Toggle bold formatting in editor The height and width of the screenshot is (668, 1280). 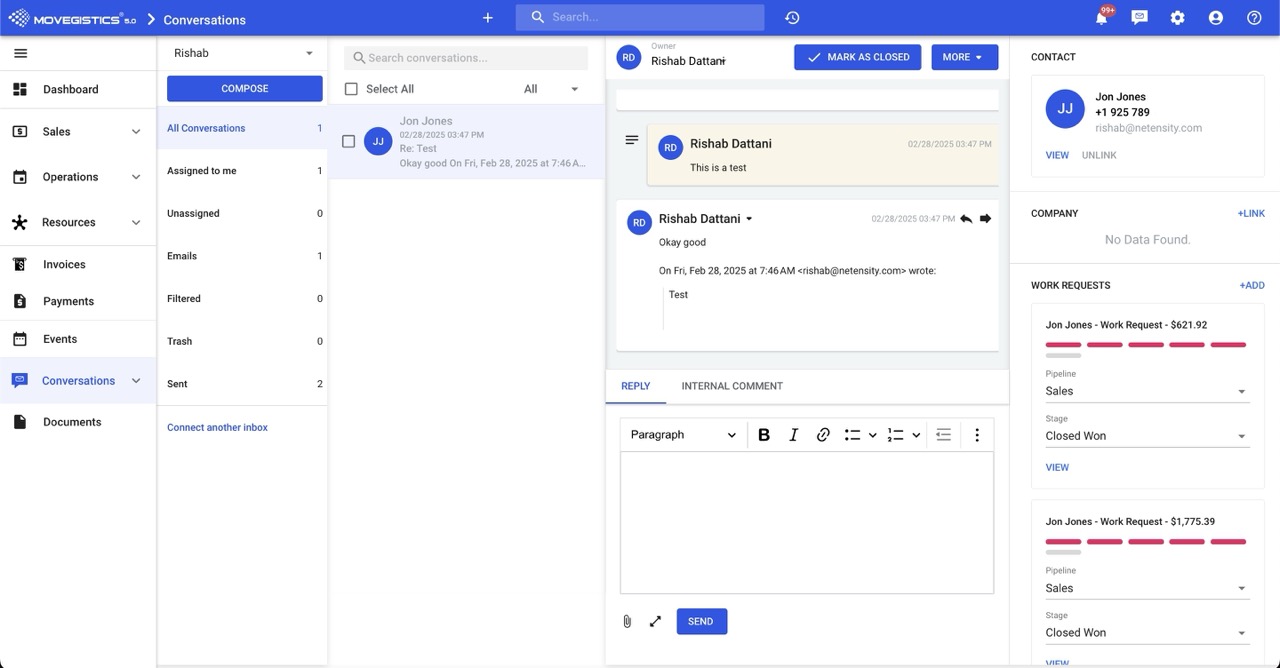click(764, 435)
